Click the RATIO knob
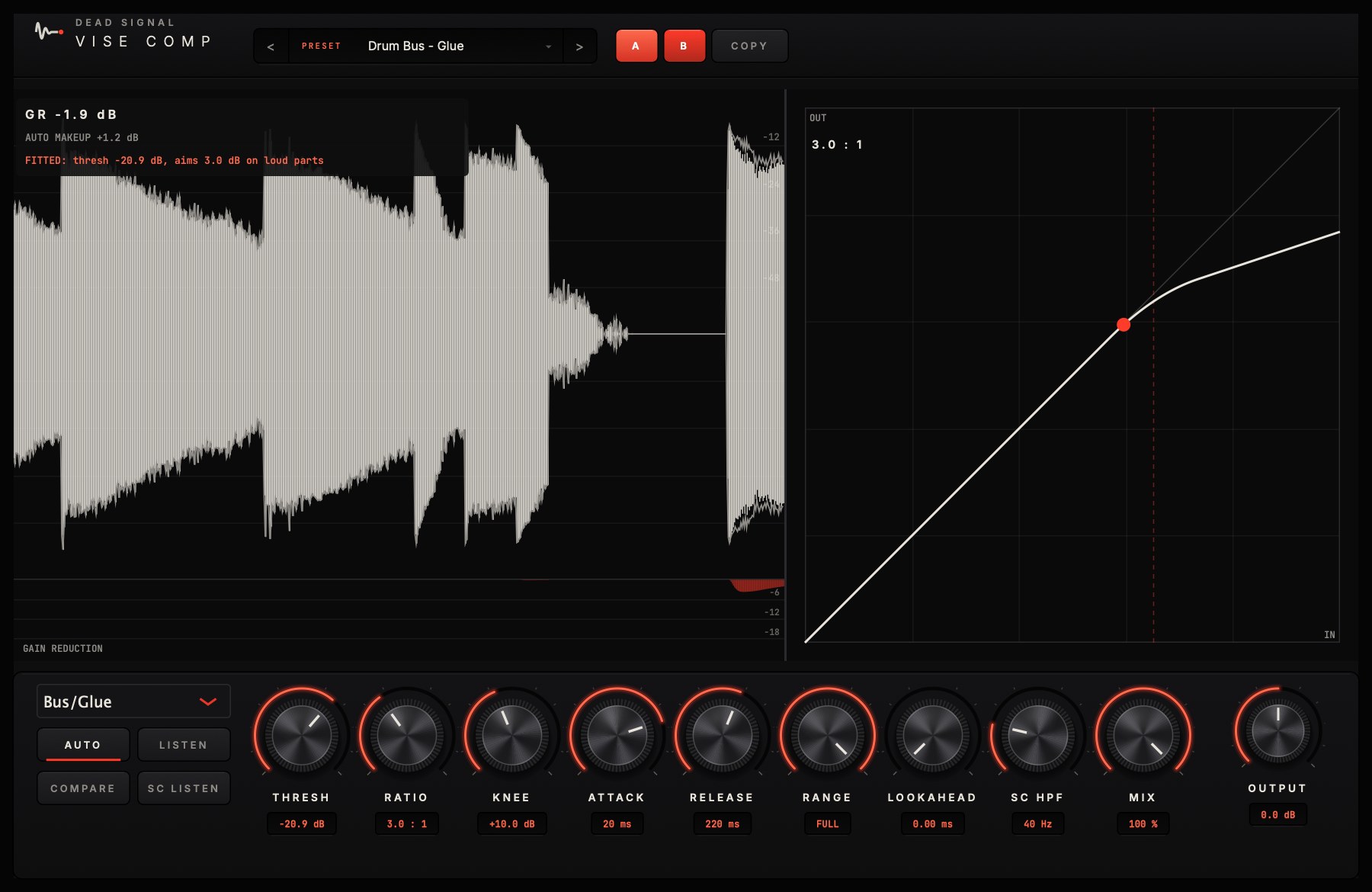 point(407,735)
